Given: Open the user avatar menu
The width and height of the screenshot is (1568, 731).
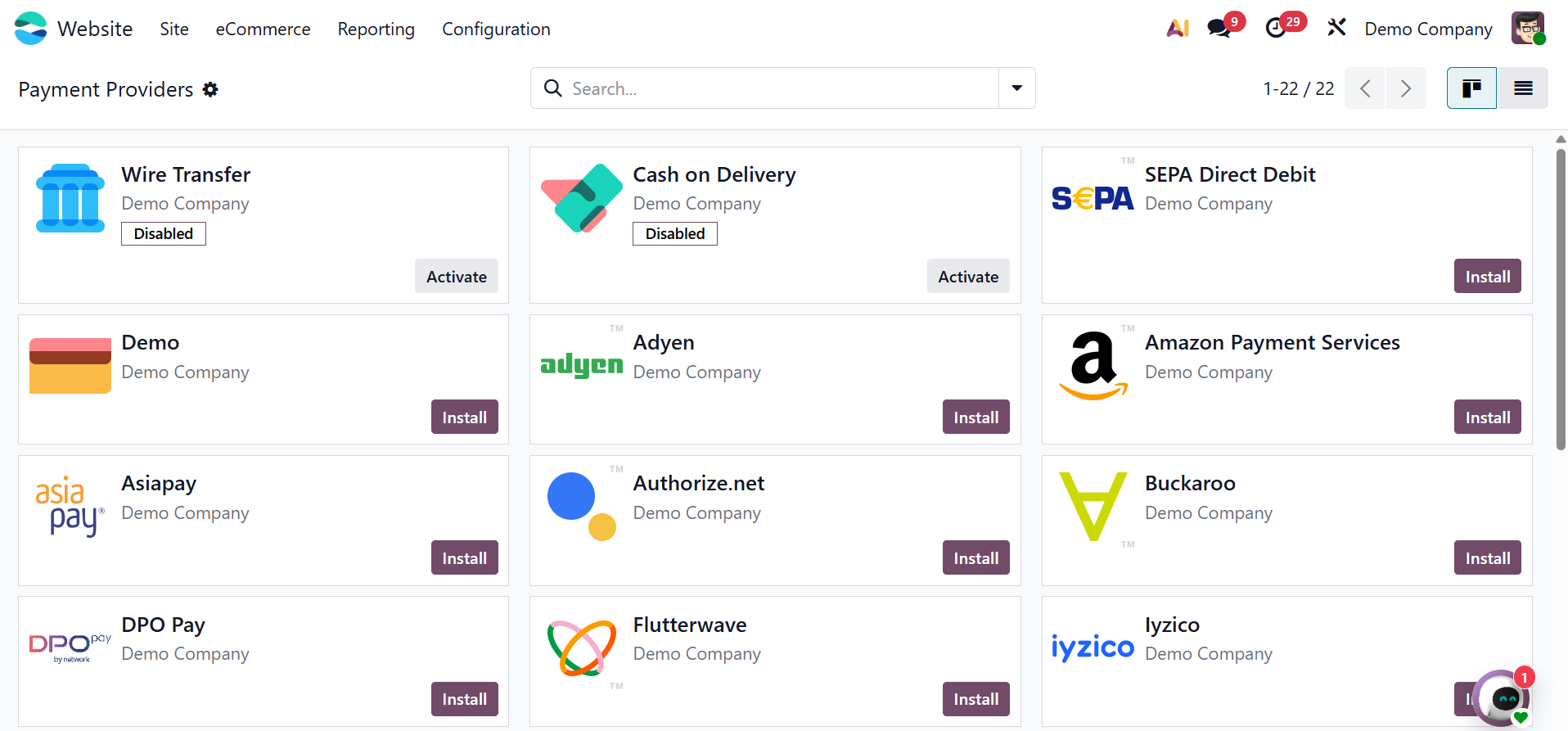Looking at the screenshot, I should pos(1527,29).
